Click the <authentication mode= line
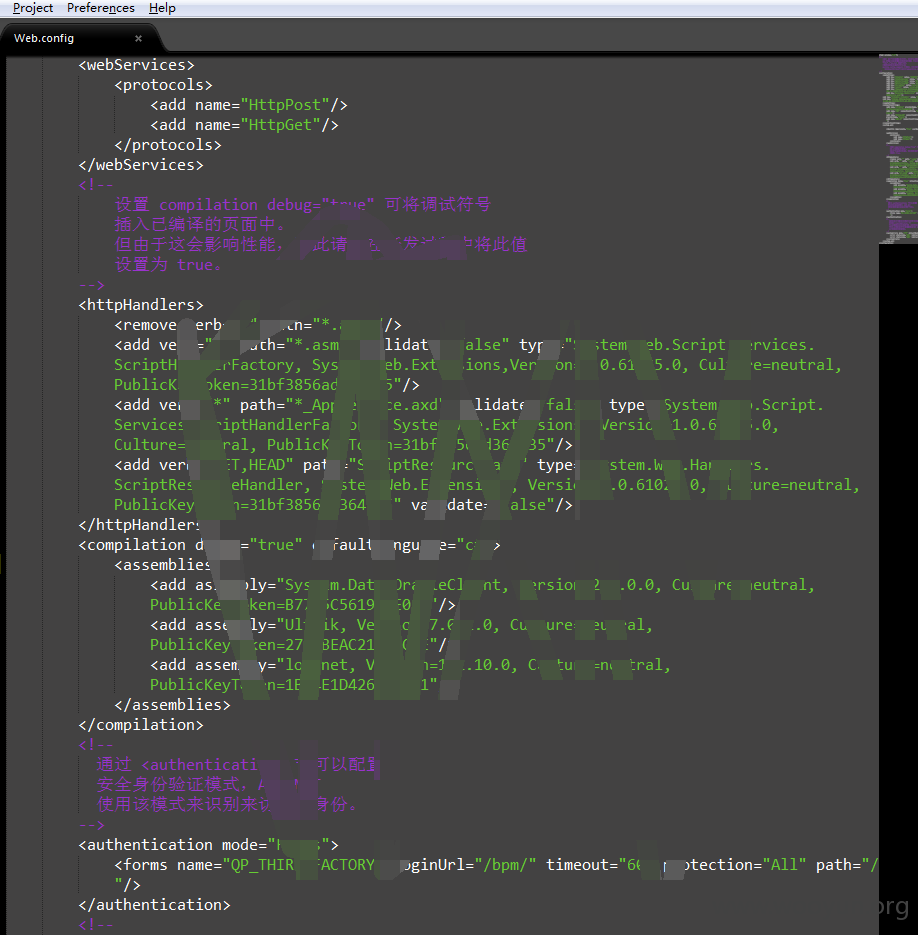This screenshot has height=935, width=918. 208,845
